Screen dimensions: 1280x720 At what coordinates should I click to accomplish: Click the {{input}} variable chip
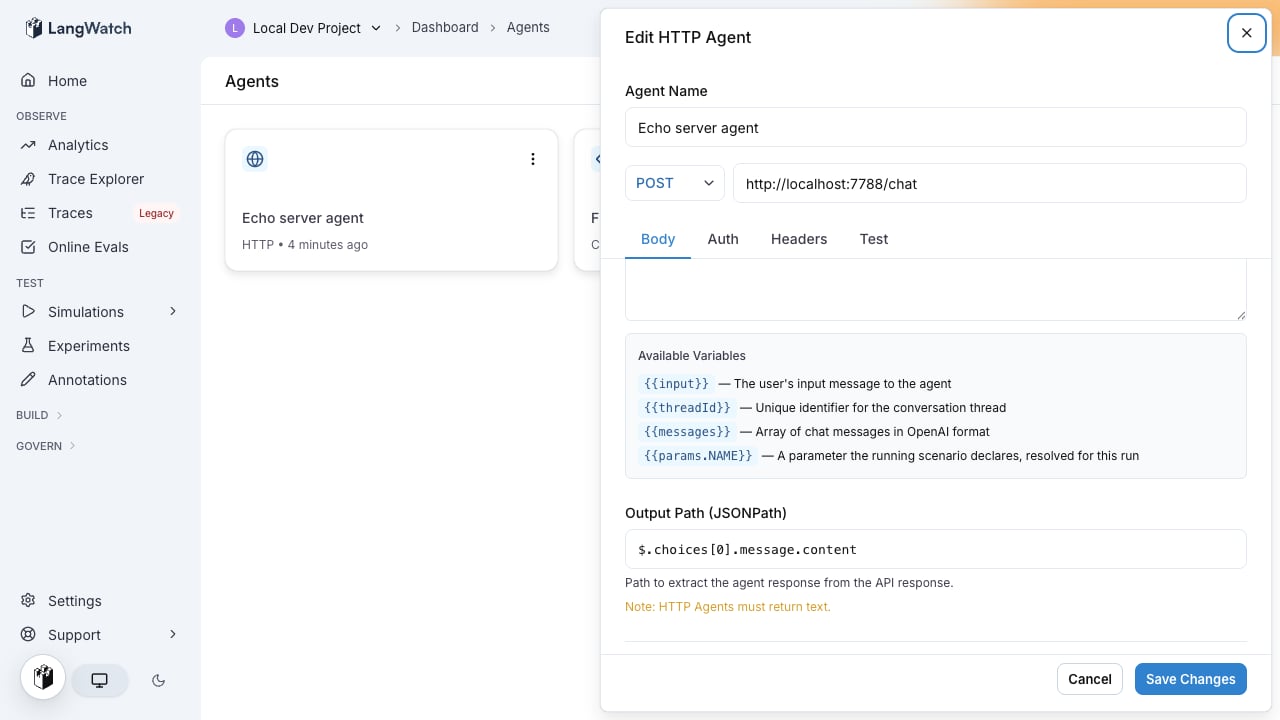click(677, 384)
